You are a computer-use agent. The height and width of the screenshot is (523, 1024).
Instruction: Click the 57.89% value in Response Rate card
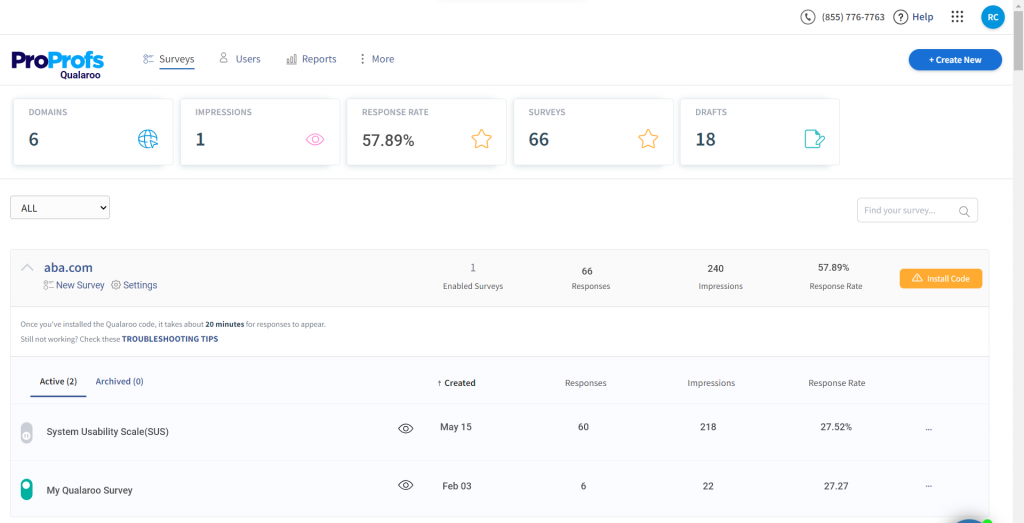coord(388,140)
